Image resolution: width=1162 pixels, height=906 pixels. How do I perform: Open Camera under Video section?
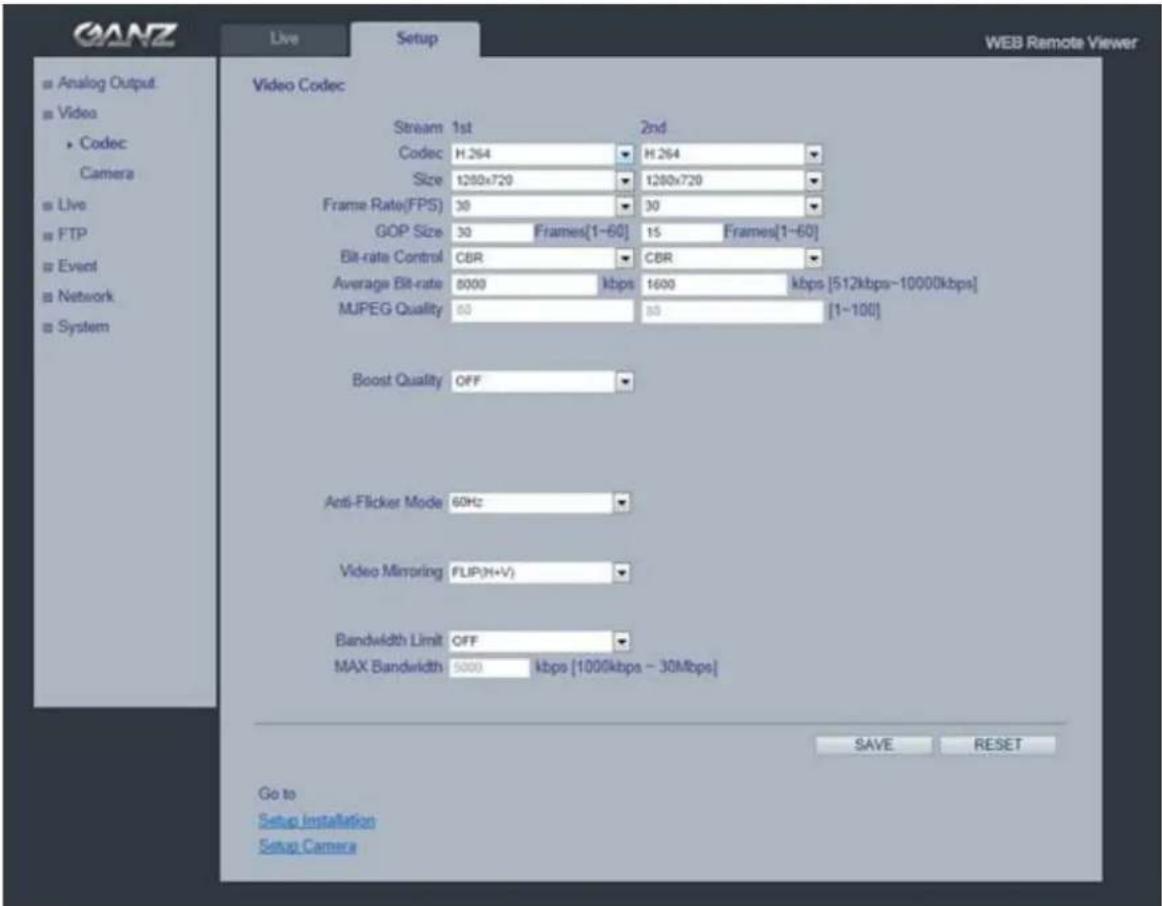[x=107, y=173]
